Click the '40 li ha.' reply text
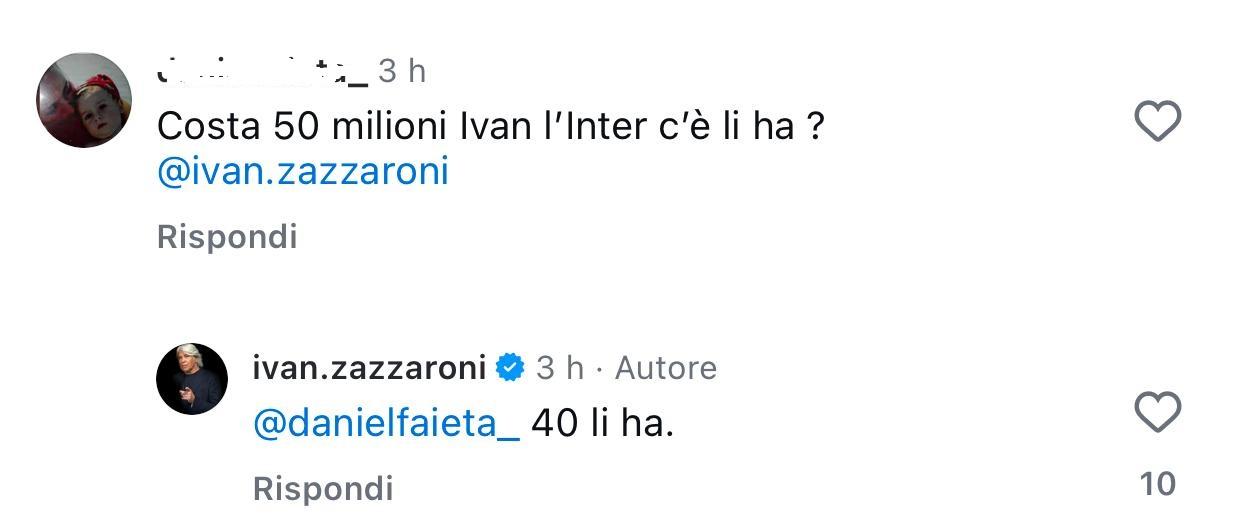 click(x=603, y=425)
